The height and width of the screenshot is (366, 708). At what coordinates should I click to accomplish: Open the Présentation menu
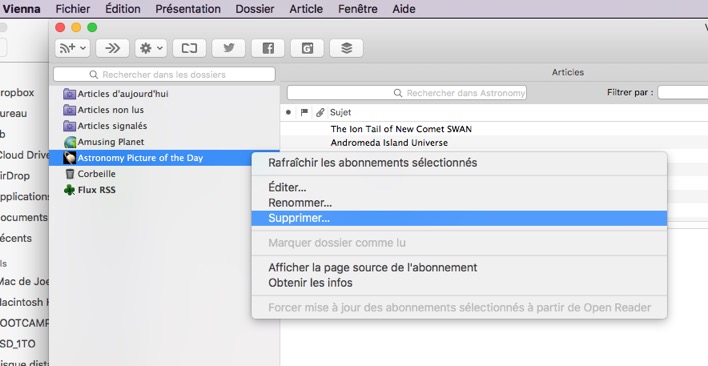(x=188, y=9)
